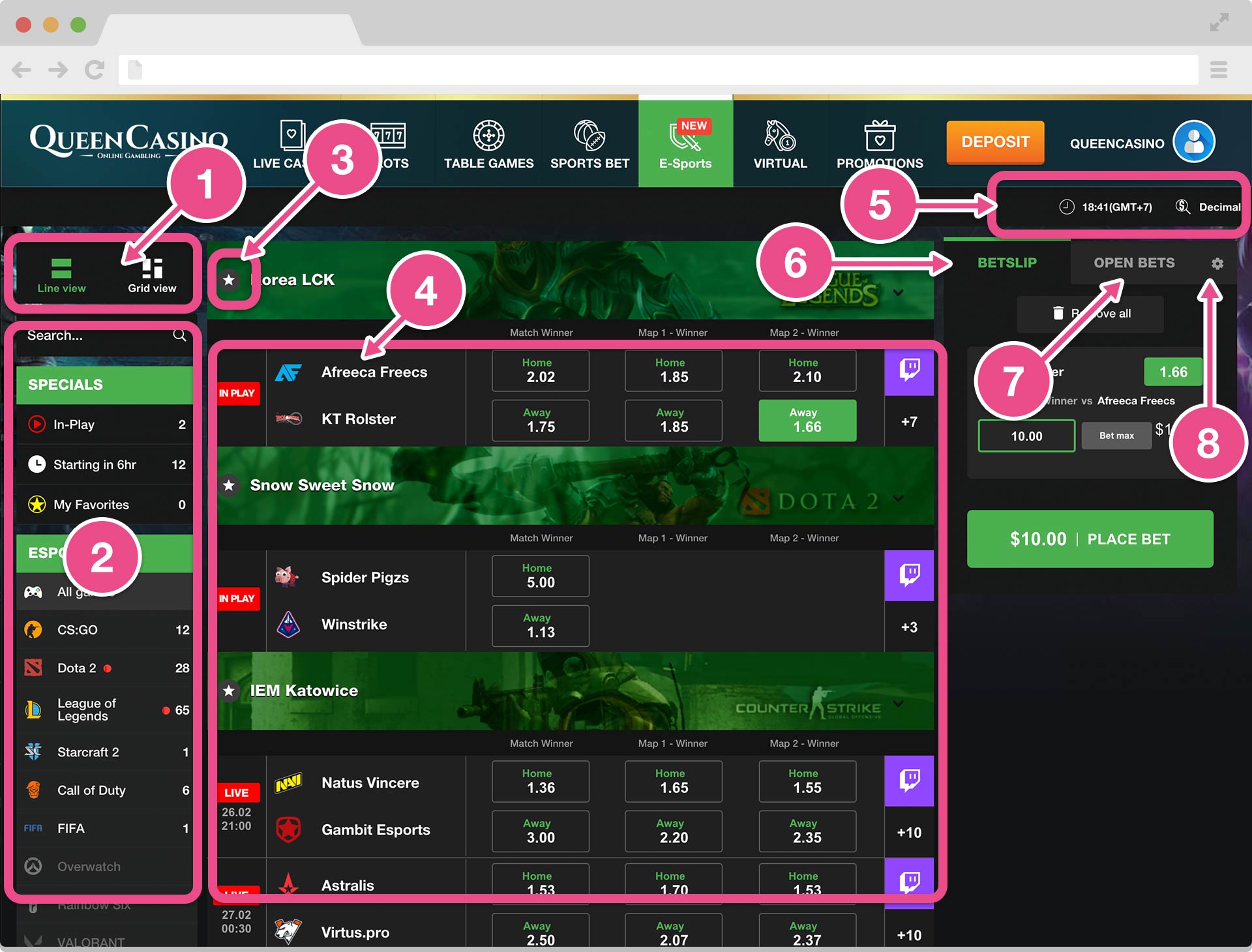1252x952 pixels.
Task: Click the $10.00 PLACE BET button
Action: click(x=1090, y=539)
